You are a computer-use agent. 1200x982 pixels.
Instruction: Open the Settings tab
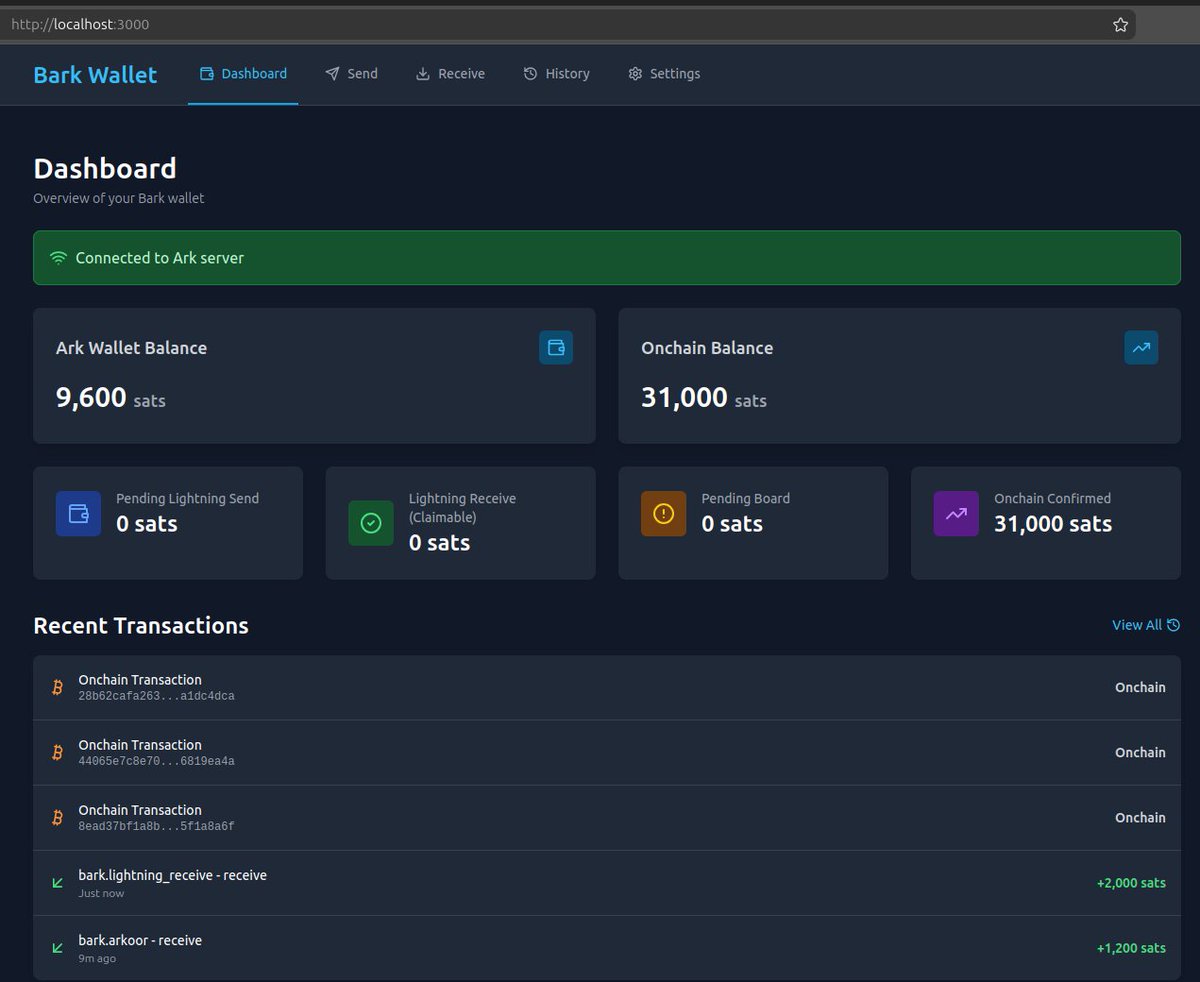664,74
